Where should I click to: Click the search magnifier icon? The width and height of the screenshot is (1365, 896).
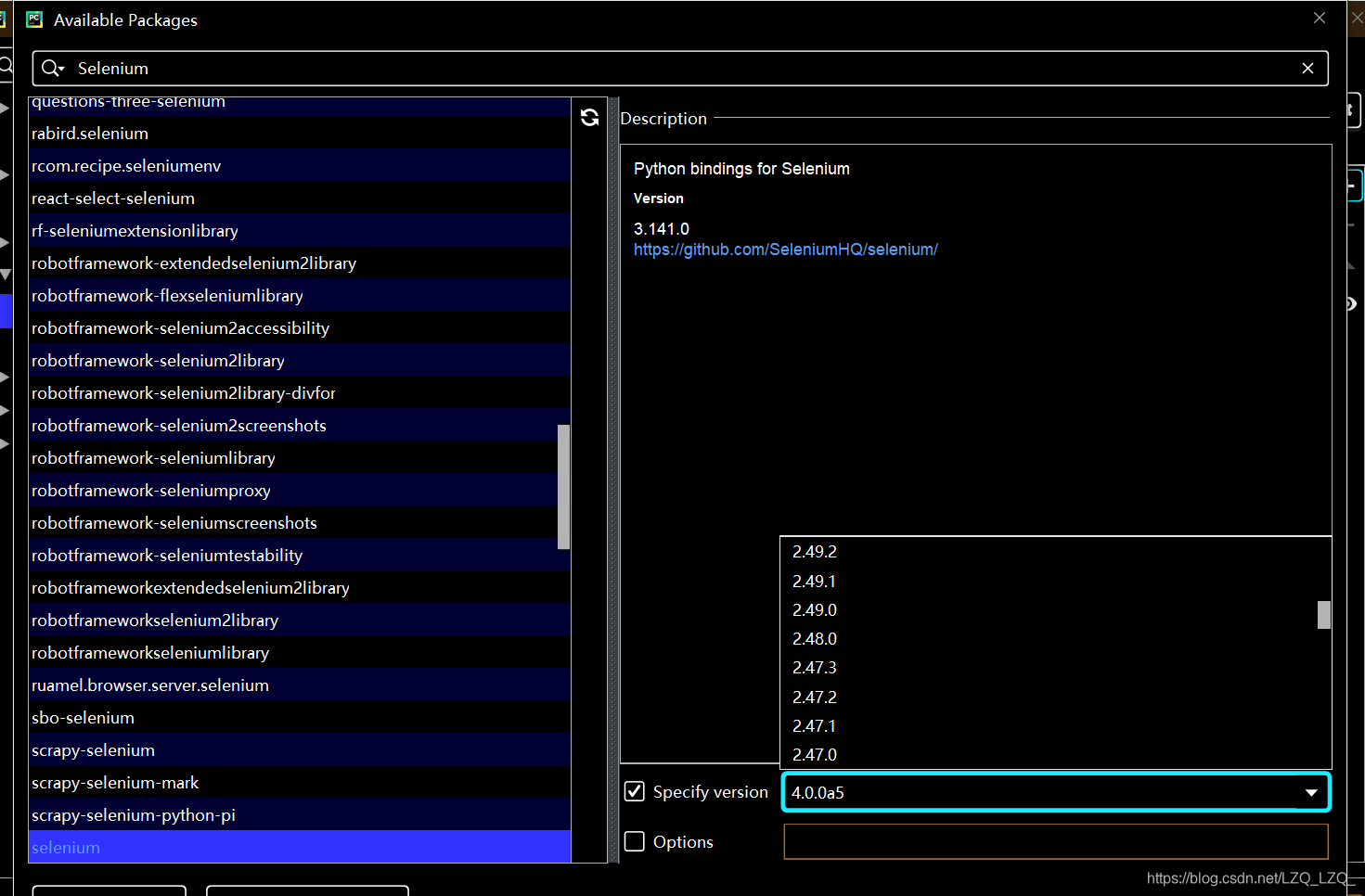point(53,69)
